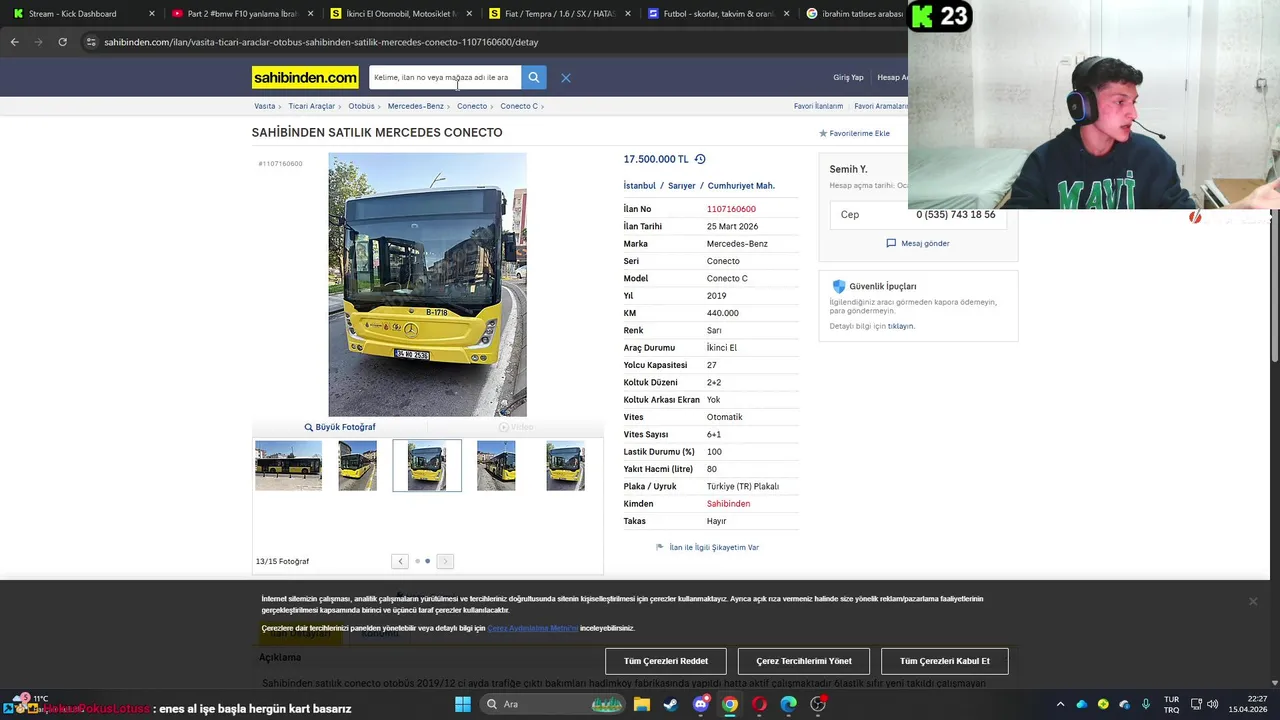Select the highlighted third bus thumbnail
The image size is (1280, 720).
[x=427, y=466]
